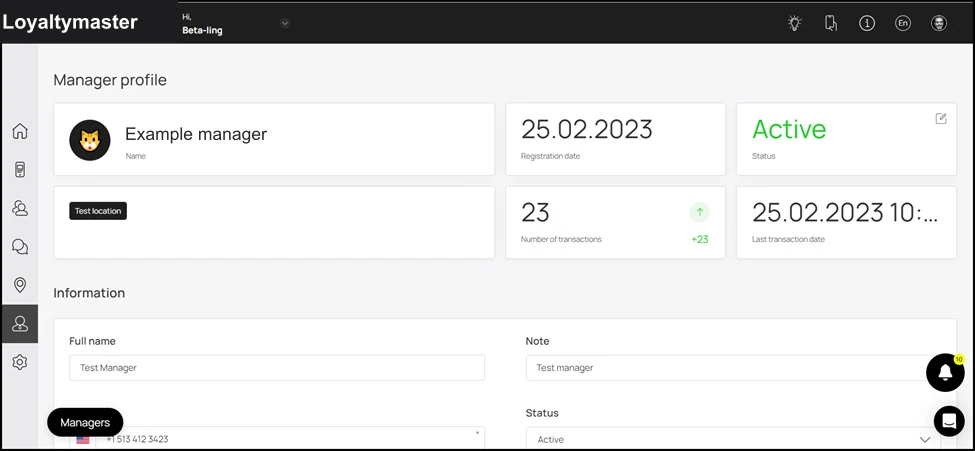Screen dimensions: 975x451
Task: Open the notifications bell button
Action: coord(945,373)
